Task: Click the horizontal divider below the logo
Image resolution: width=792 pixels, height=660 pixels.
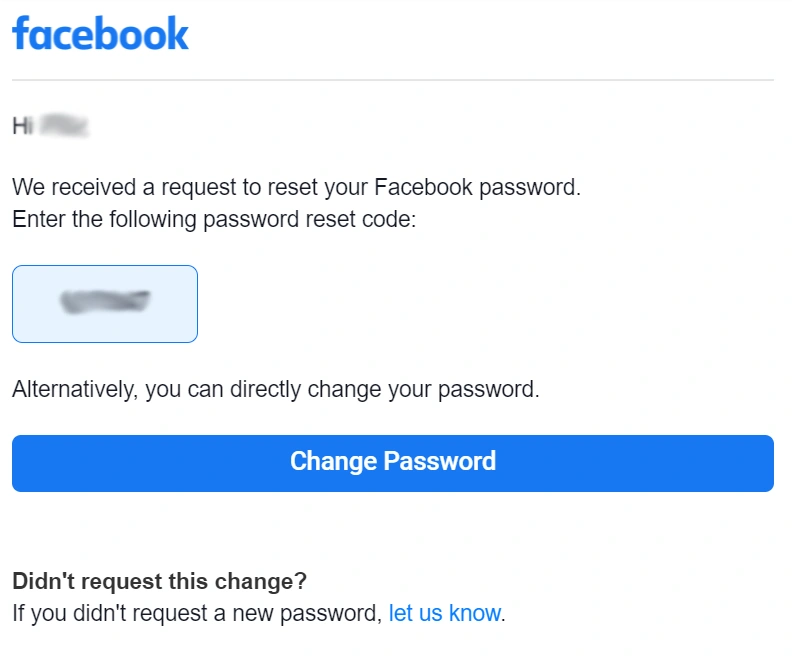Action: point(393,80)
